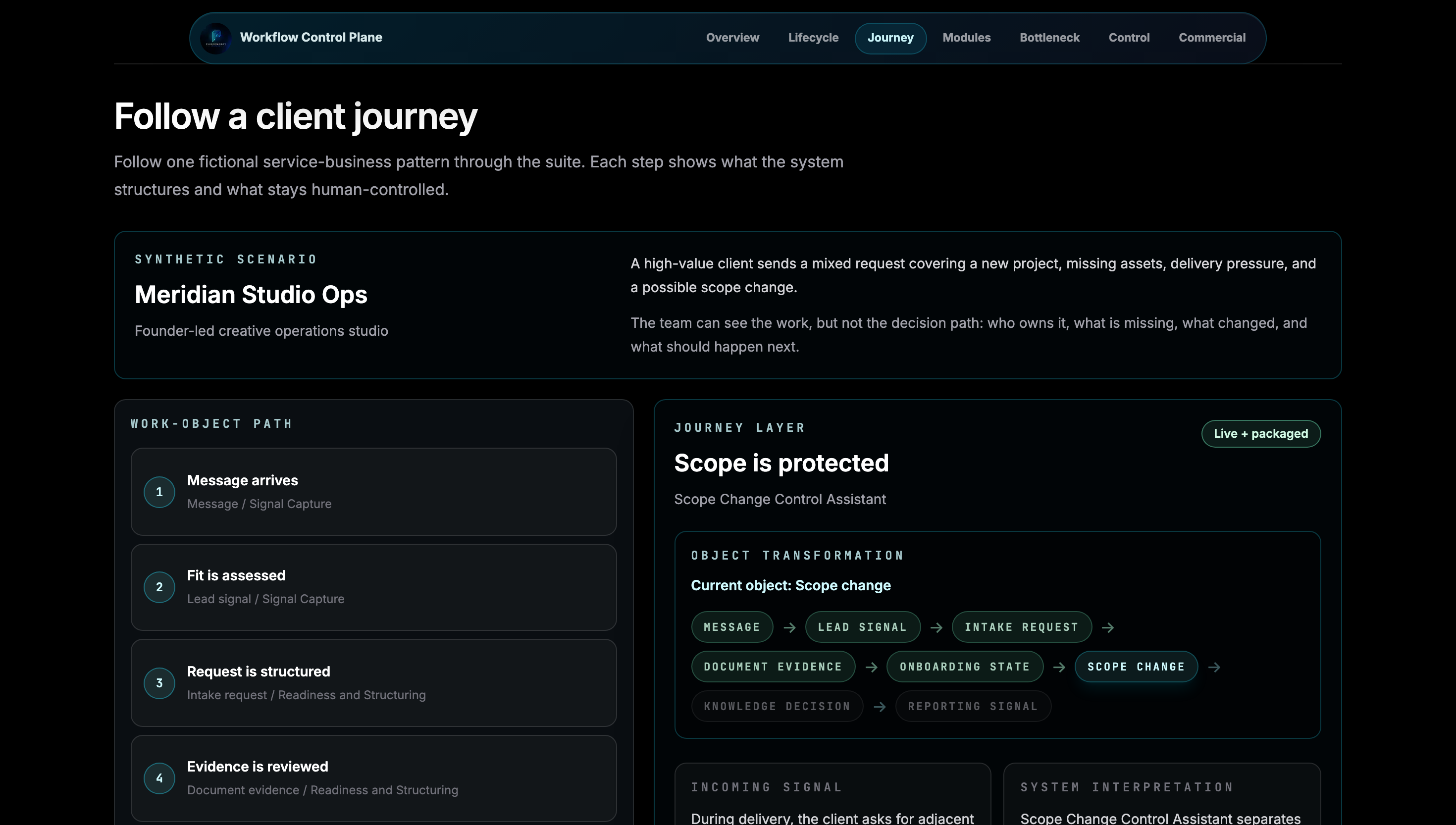1456x825 pixels.
Task: Go to the Overview tab
Action: click(x=732, y=38)
